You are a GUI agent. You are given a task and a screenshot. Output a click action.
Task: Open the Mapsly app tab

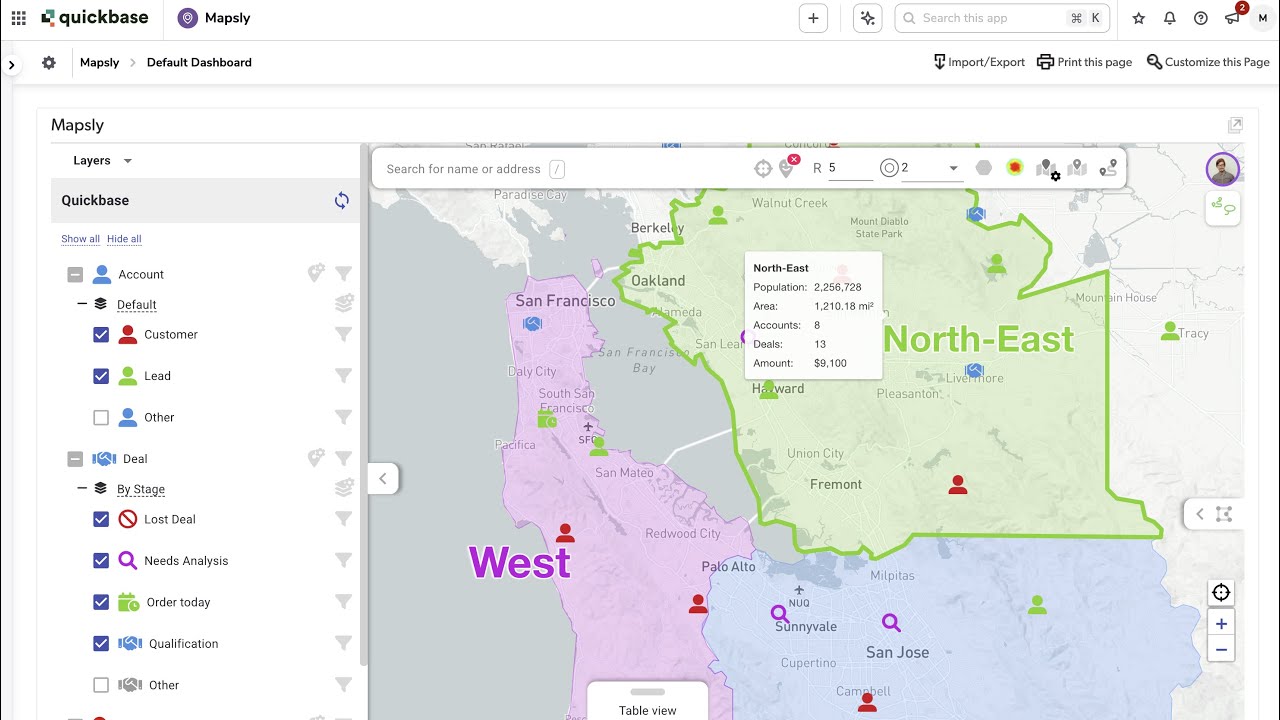[213, 18]
